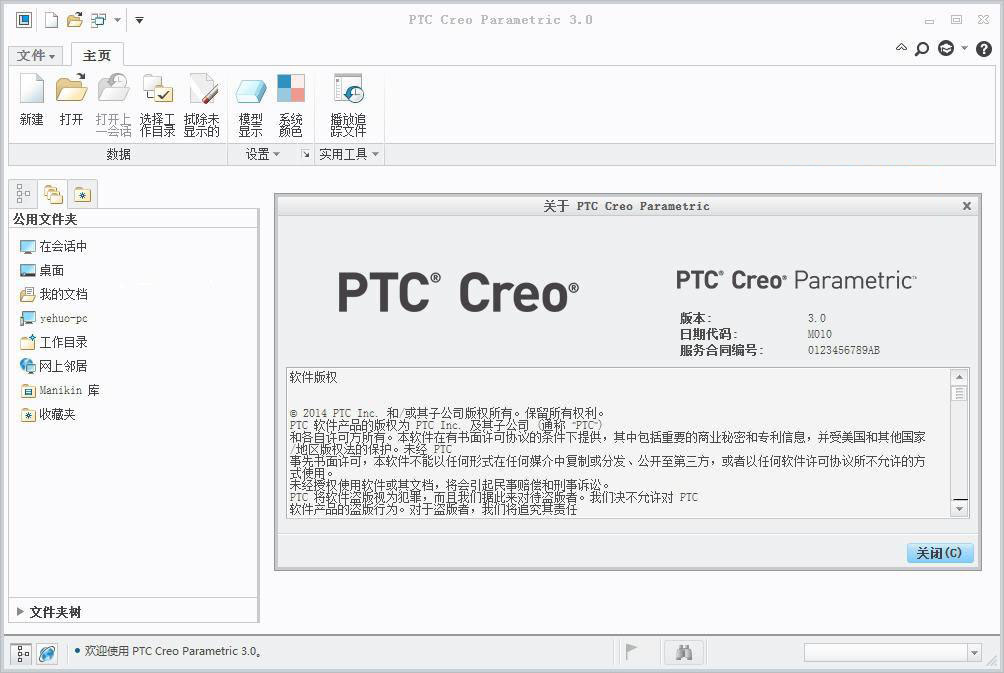Switch to the 主页 ribbon tab

pyautogui.click(x=97, y=55)
